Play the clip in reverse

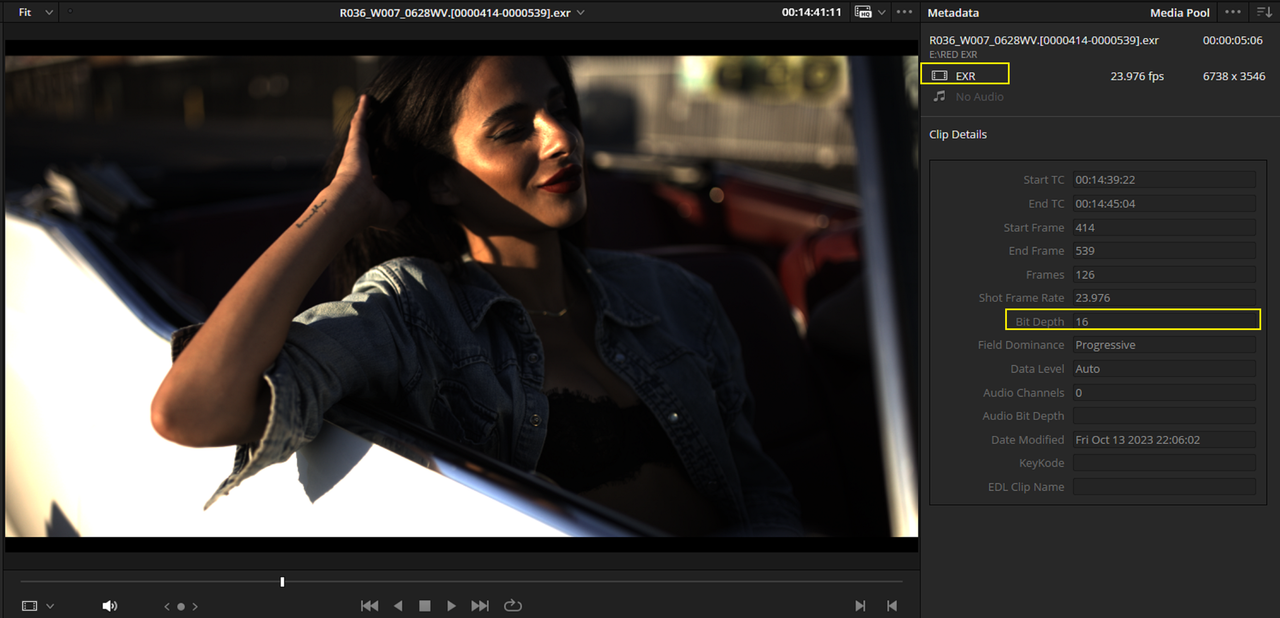tap(398, 606)
